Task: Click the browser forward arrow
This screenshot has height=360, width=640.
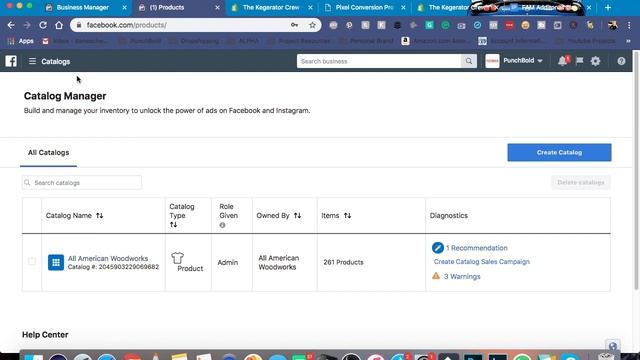Action: click(27, 25)
